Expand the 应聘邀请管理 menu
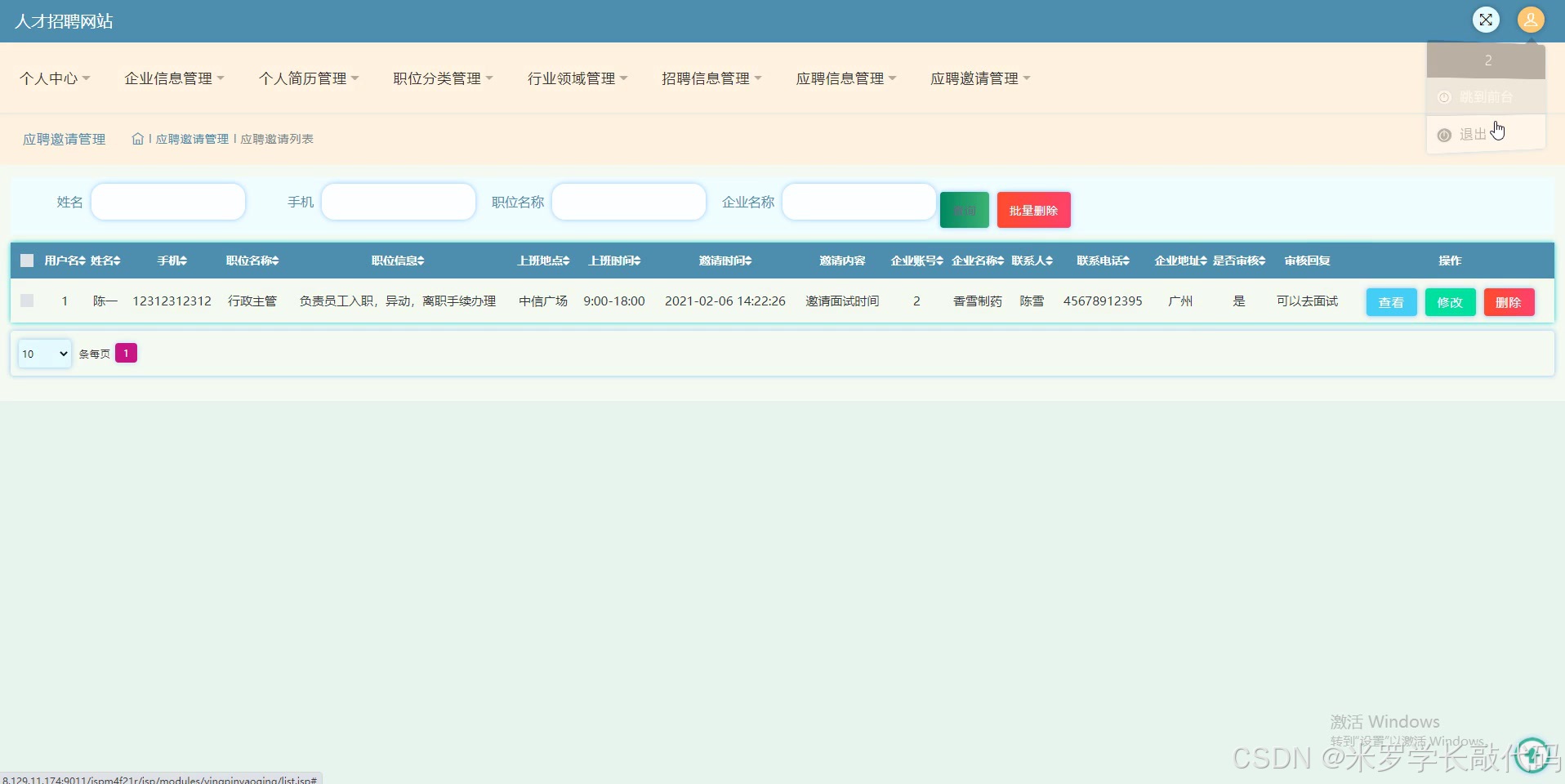This screenshot has width=1565, height=784. pyautogui.click(x=980, y=78)
